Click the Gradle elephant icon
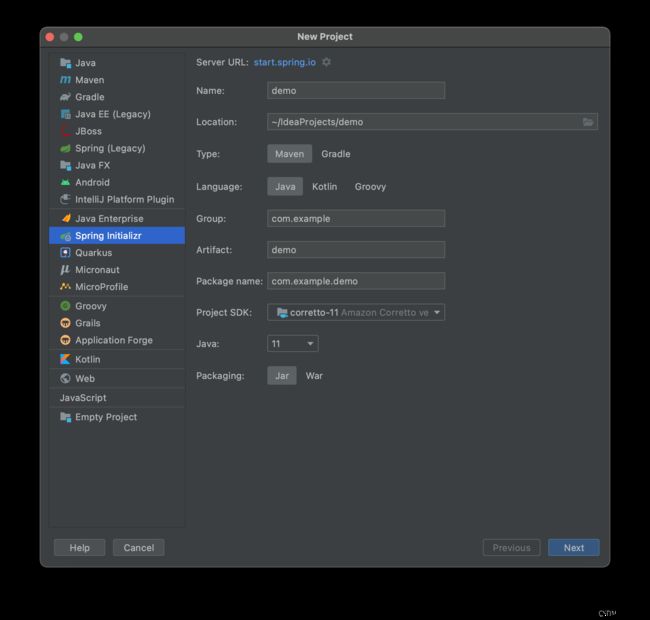 pyautogui.click(x=65, y=97)
